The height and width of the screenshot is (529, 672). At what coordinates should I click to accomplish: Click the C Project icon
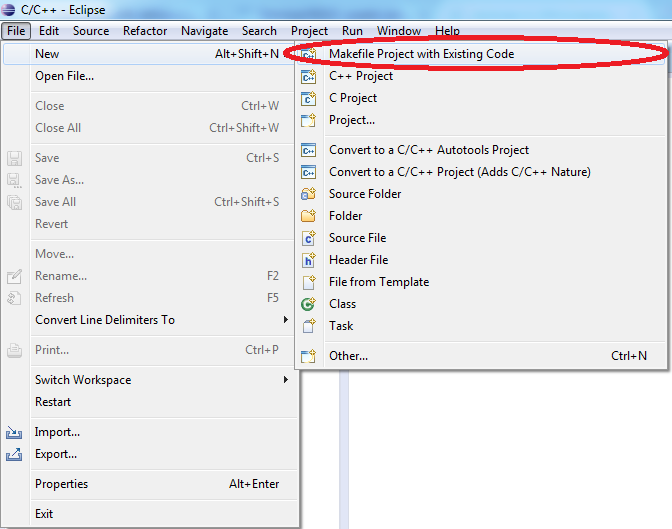click(310, 98)
